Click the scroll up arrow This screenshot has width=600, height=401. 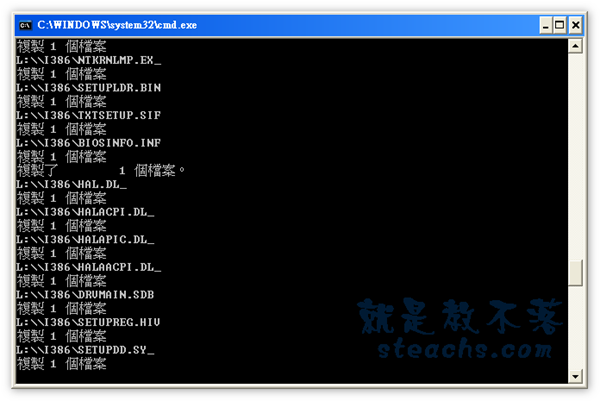pyautogui.click(x=575, y=46)
